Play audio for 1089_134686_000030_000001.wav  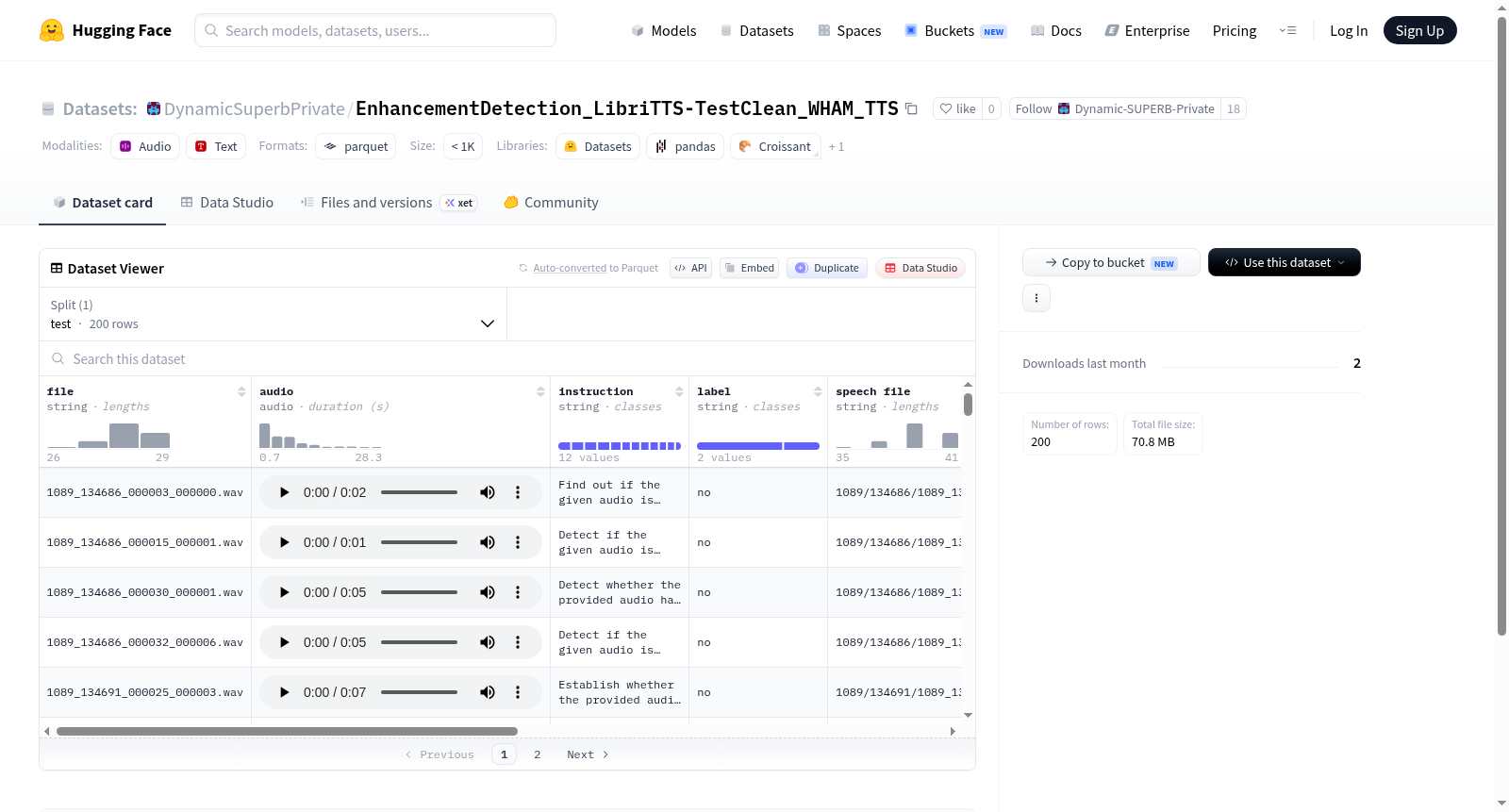point(284,592)
